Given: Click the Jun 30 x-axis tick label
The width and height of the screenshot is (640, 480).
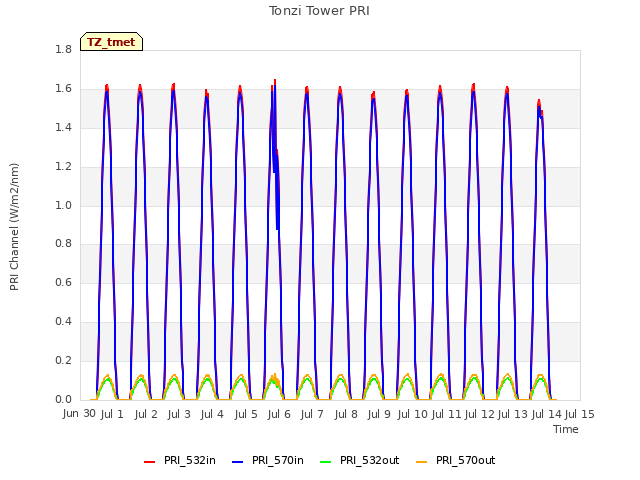Looking at the screenshot, I should tap(79, 413).
